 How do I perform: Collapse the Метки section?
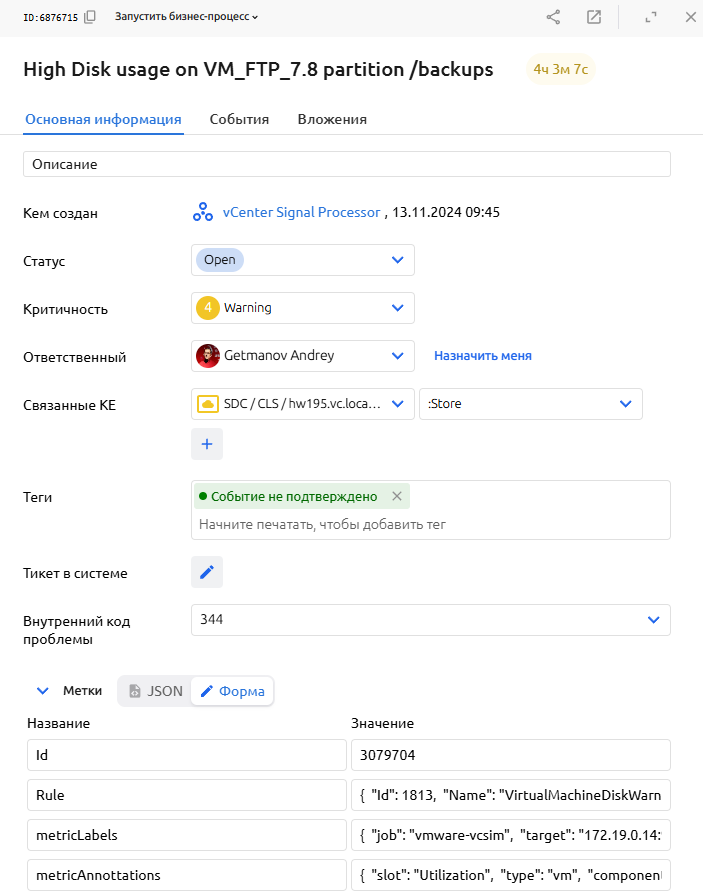click(42, 690)
